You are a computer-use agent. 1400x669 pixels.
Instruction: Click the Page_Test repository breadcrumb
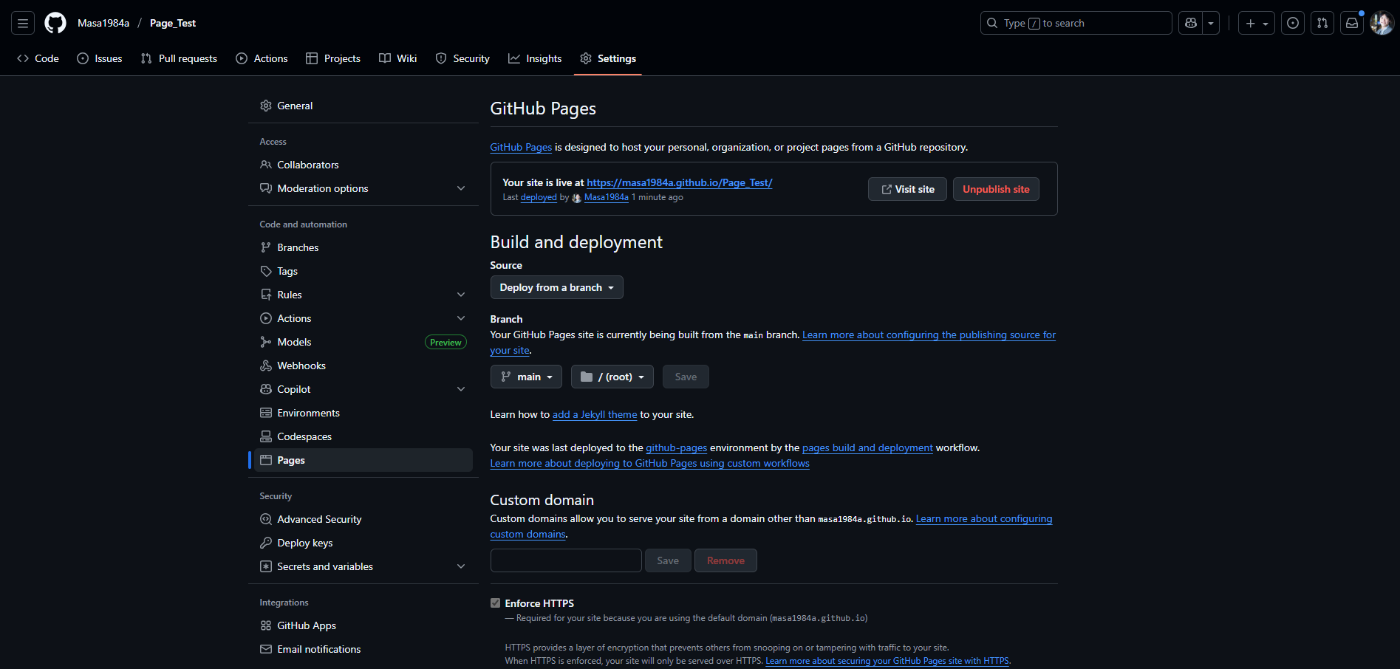click(173, 23)
